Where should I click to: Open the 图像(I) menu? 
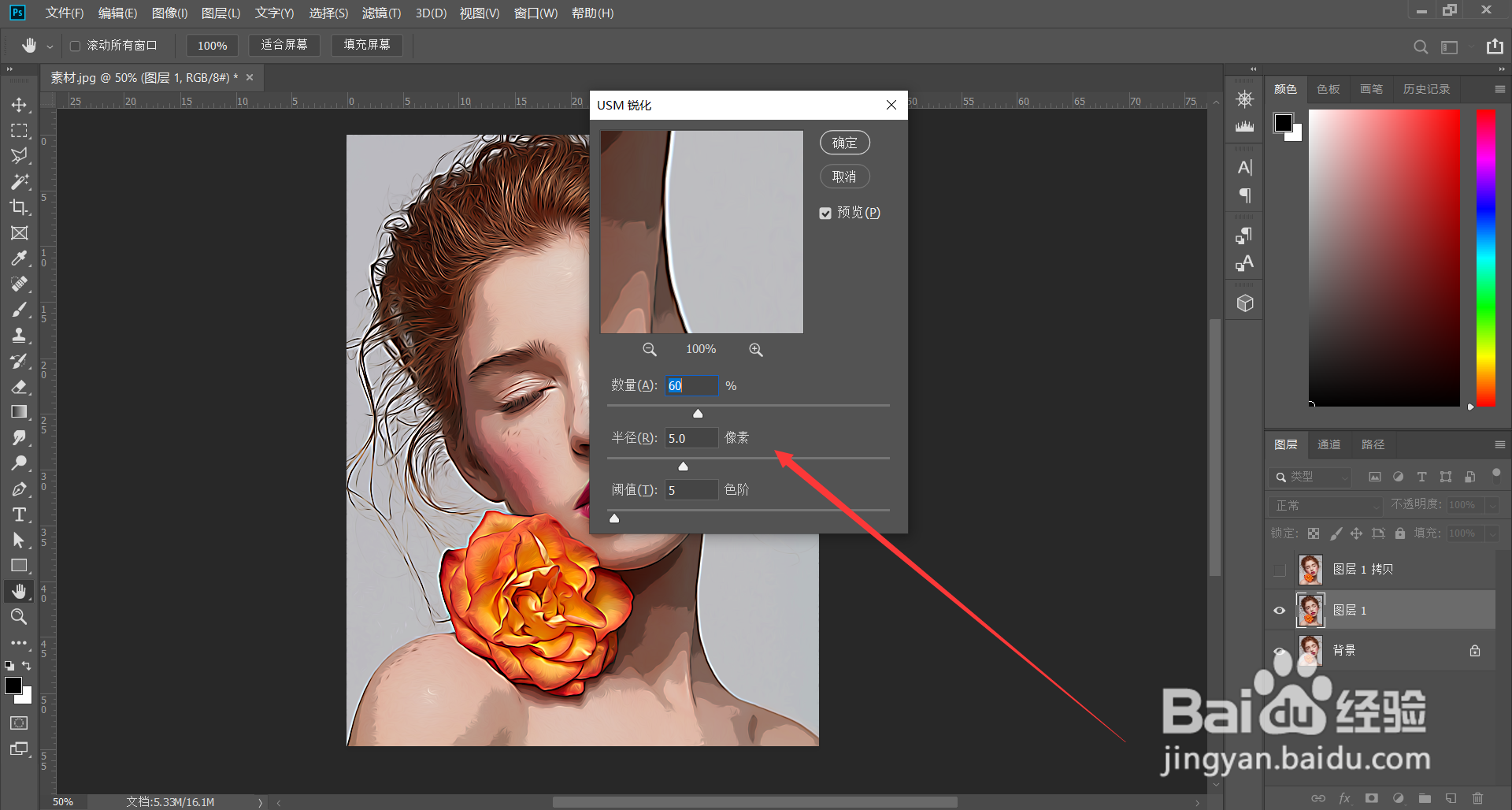click(169, 13)
